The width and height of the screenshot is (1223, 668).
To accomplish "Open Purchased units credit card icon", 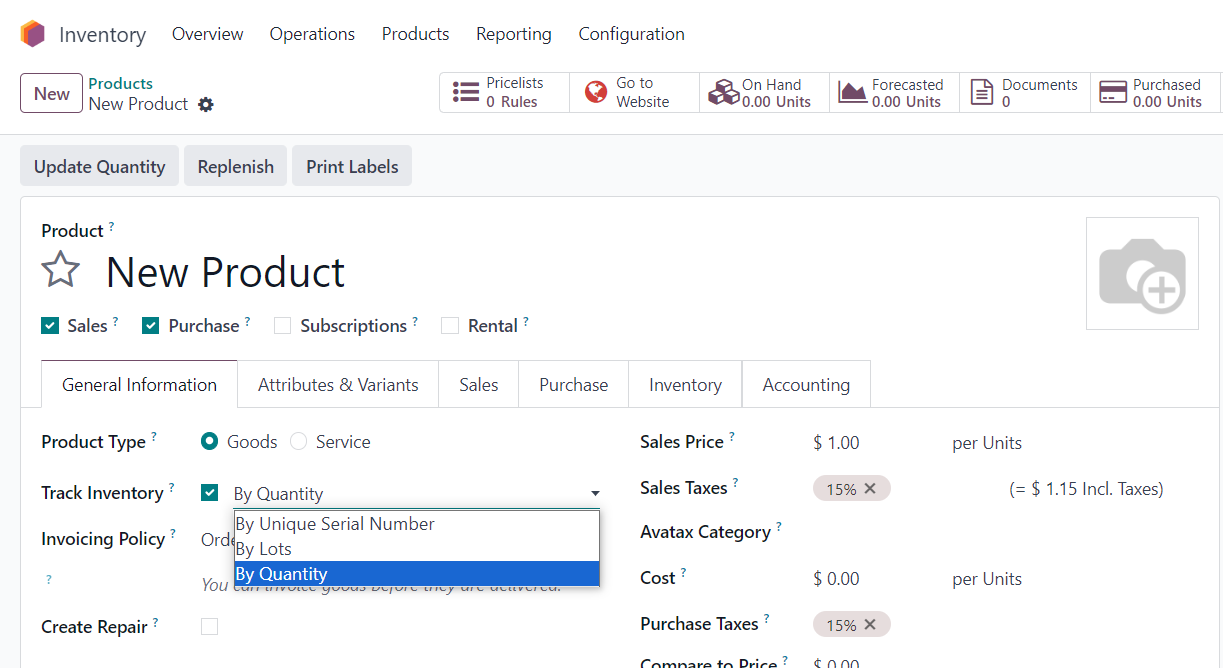I will (1113, 93).
